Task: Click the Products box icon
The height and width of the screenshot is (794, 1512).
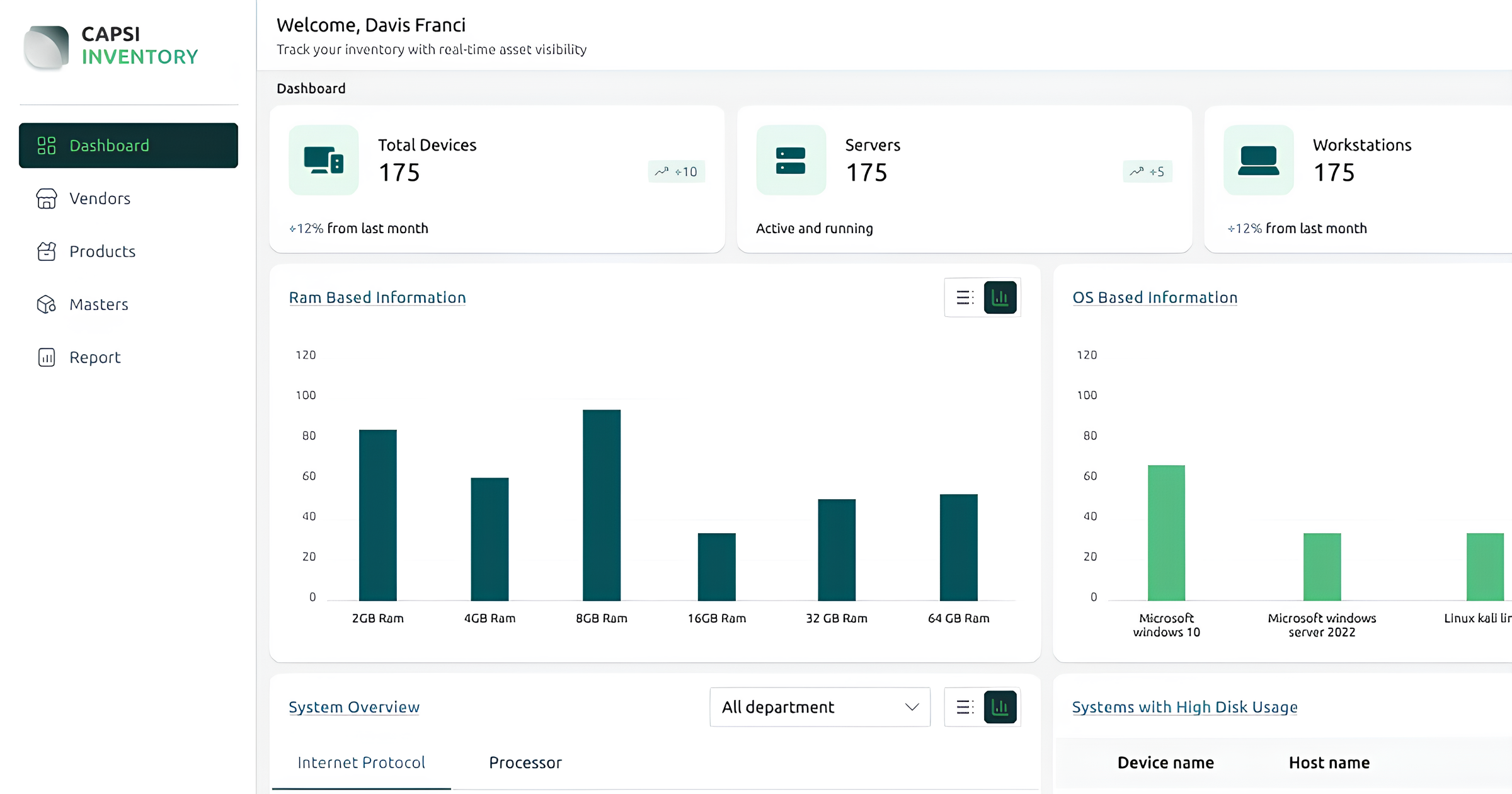Action: (x=47, y=251)
